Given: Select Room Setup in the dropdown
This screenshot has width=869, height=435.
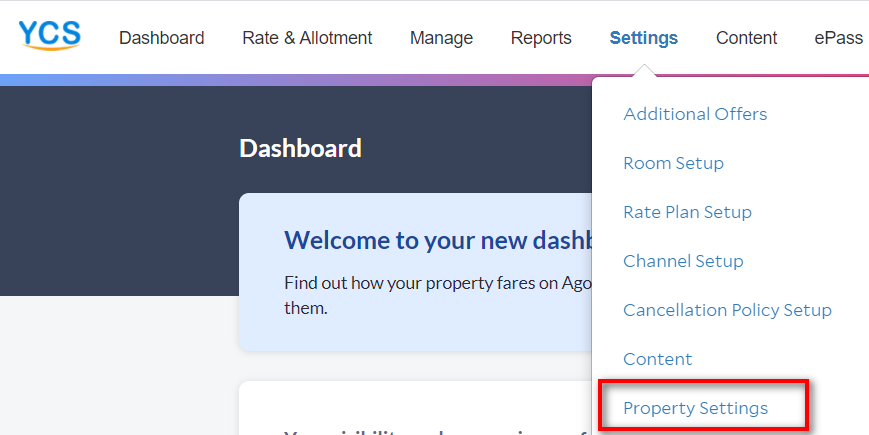Looking at the screenshot, I should point(673,163).
